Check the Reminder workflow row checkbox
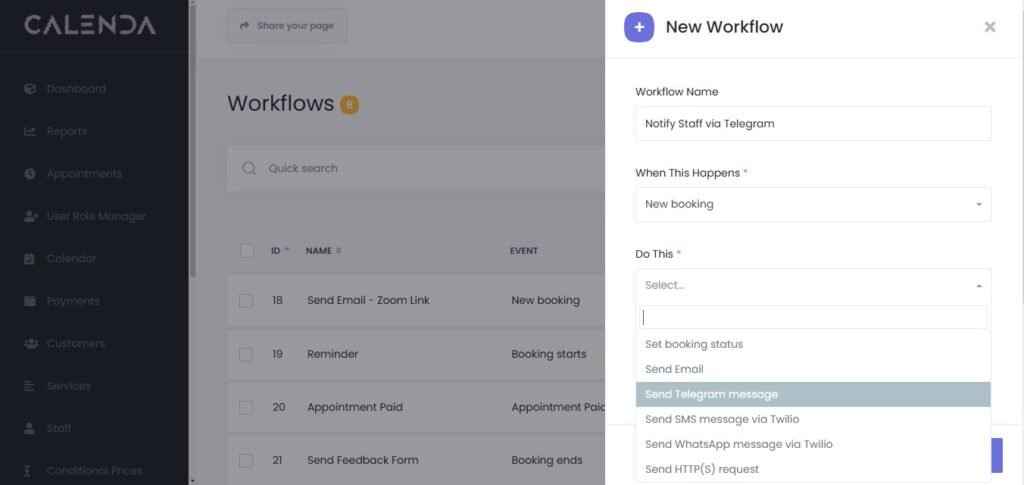This screenshot has width=1024, height=485. pyautogui.click(x=246, y=354)
